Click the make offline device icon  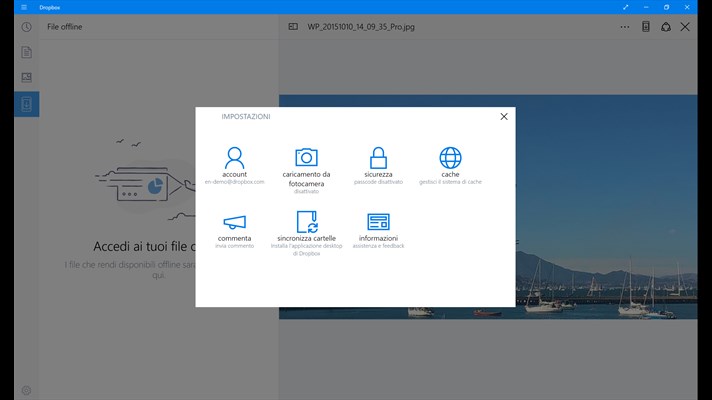click(645, 27)
